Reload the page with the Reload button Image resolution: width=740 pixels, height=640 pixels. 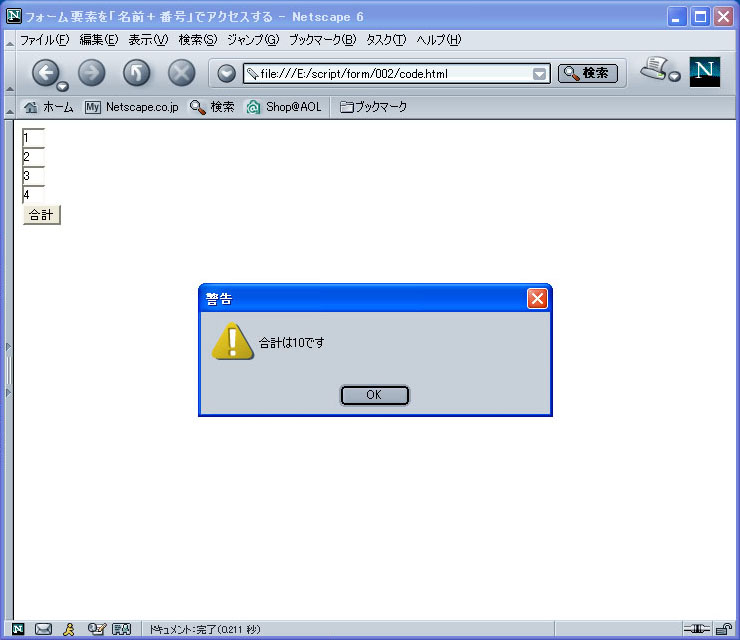136,73
